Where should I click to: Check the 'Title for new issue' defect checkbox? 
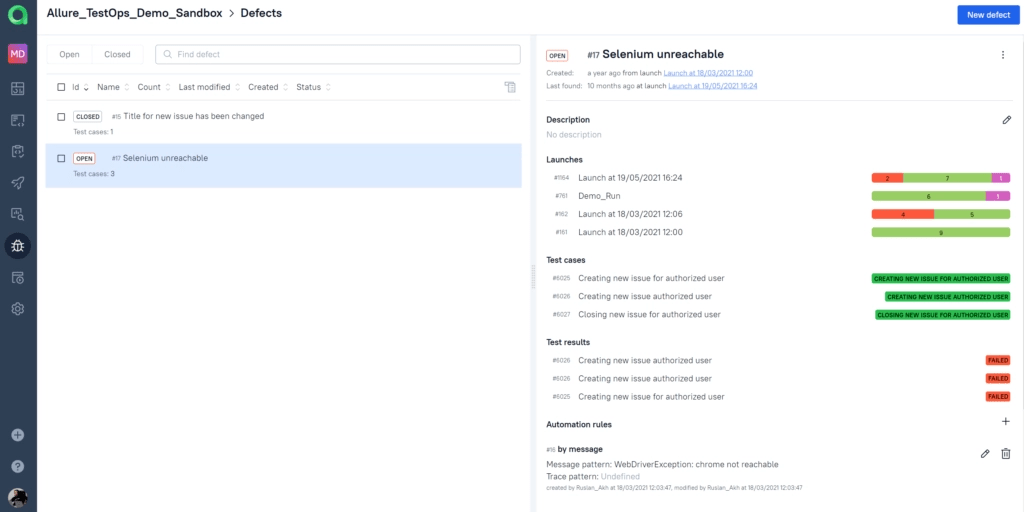[61, 116]
